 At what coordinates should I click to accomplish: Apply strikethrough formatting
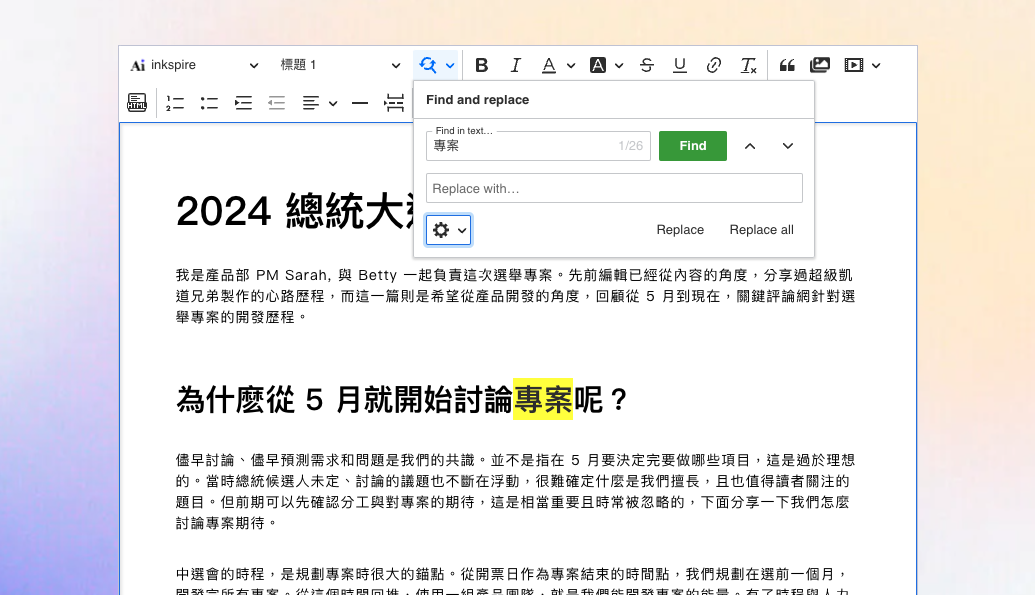(x=647, y=65)
